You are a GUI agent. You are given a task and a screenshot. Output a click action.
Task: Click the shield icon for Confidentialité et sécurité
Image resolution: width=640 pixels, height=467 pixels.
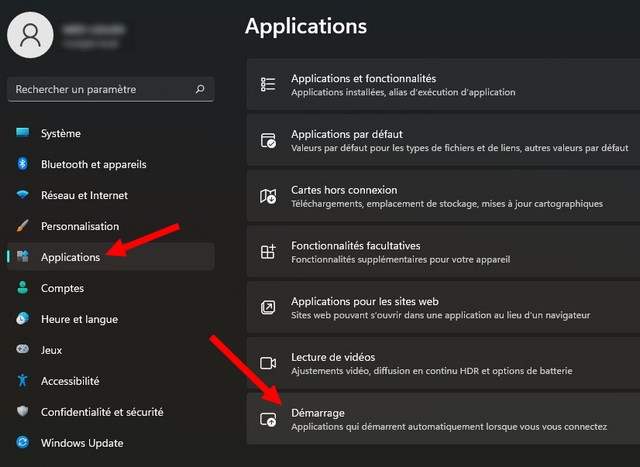(22, 411)
